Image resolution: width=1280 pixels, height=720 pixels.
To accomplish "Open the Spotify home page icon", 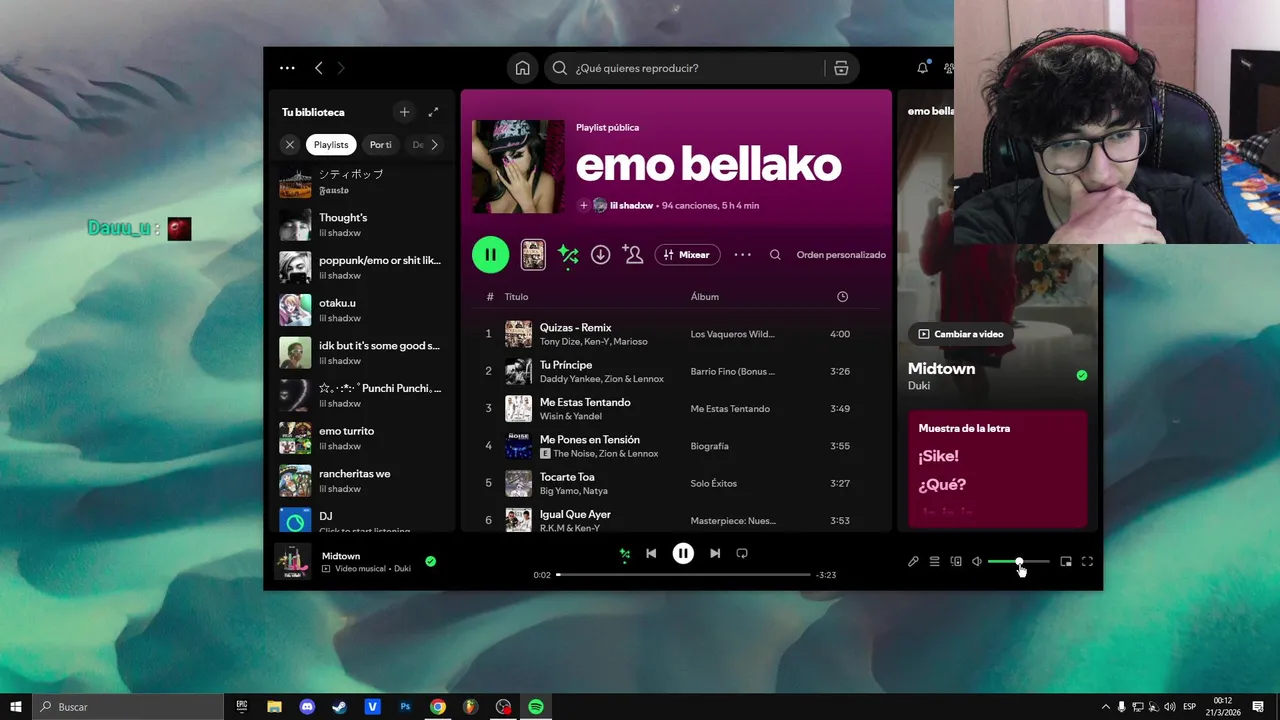I will [x=522, y=68].
